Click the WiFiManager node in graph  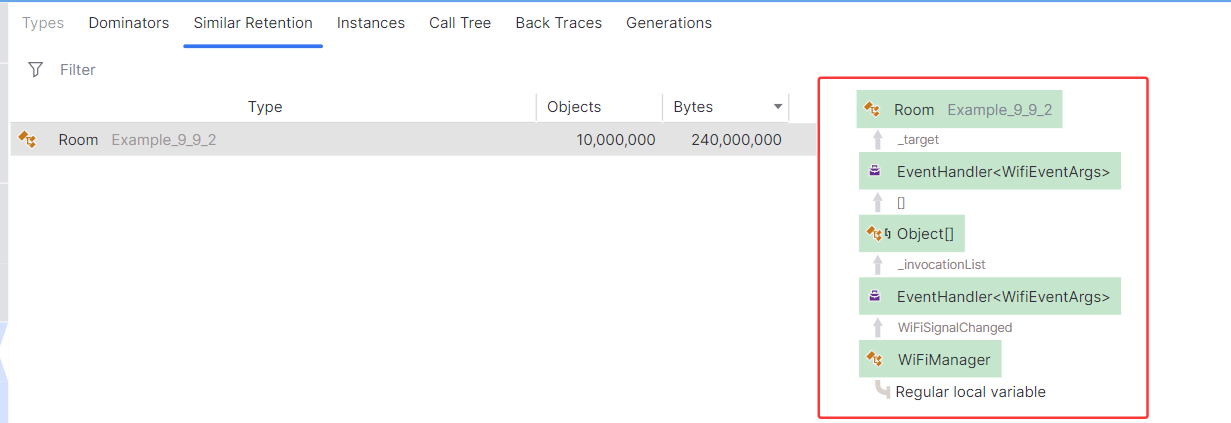pos(930,359)
